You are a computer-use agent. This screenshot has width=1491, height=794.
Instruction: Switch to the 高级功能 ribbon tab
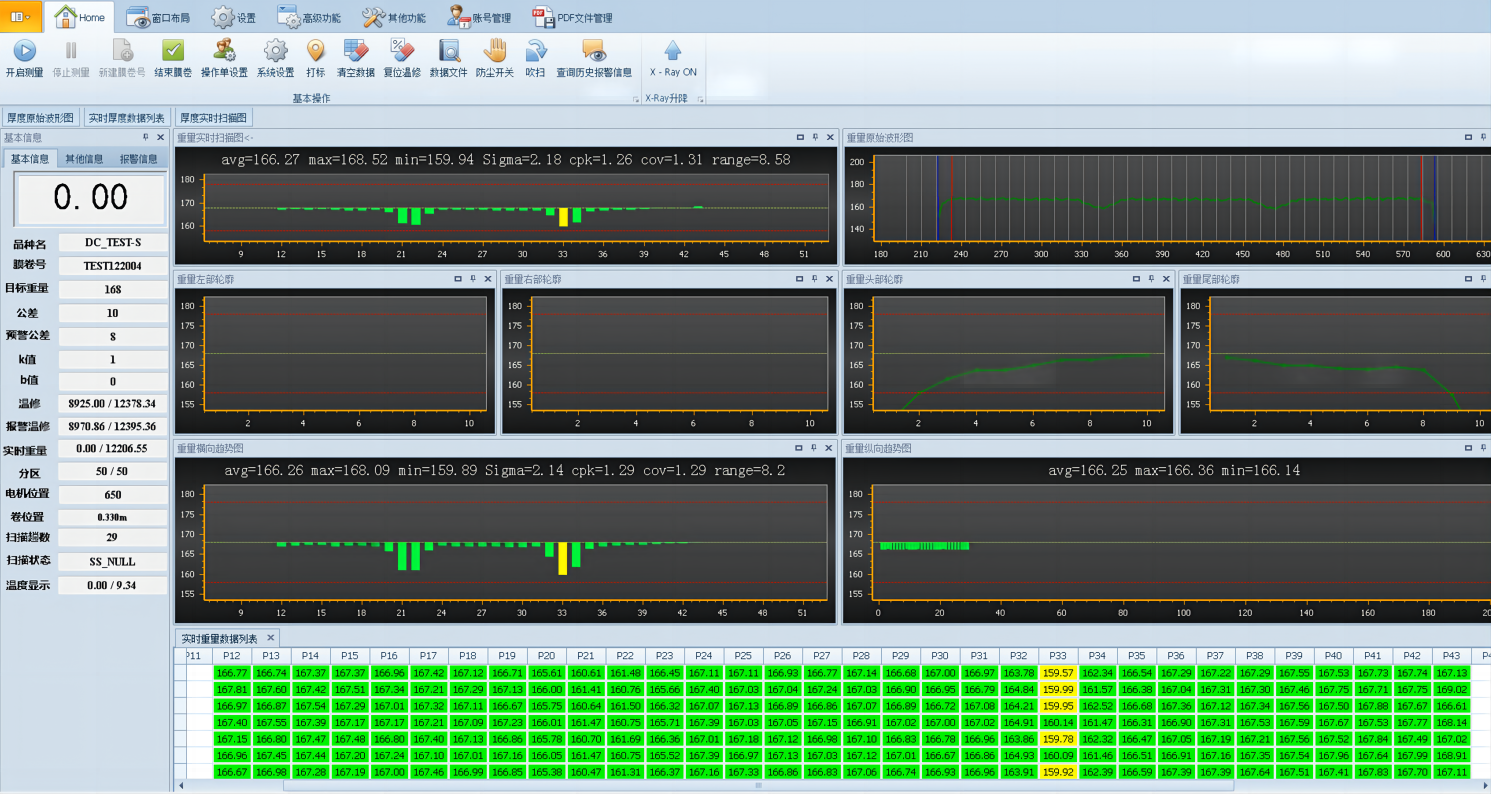point(309,18)
